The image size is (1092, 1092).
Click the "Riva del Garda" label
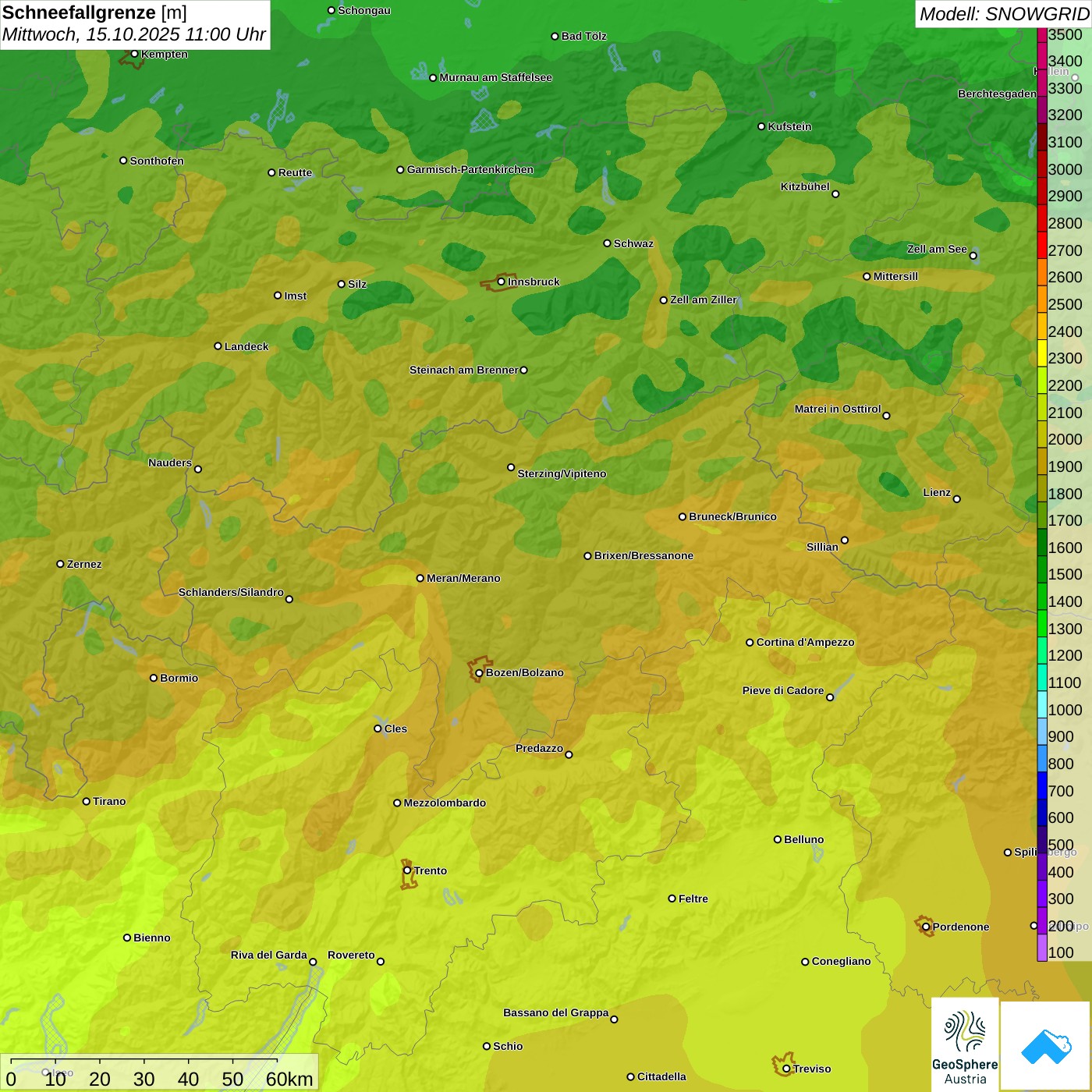(x=269, y=955)
